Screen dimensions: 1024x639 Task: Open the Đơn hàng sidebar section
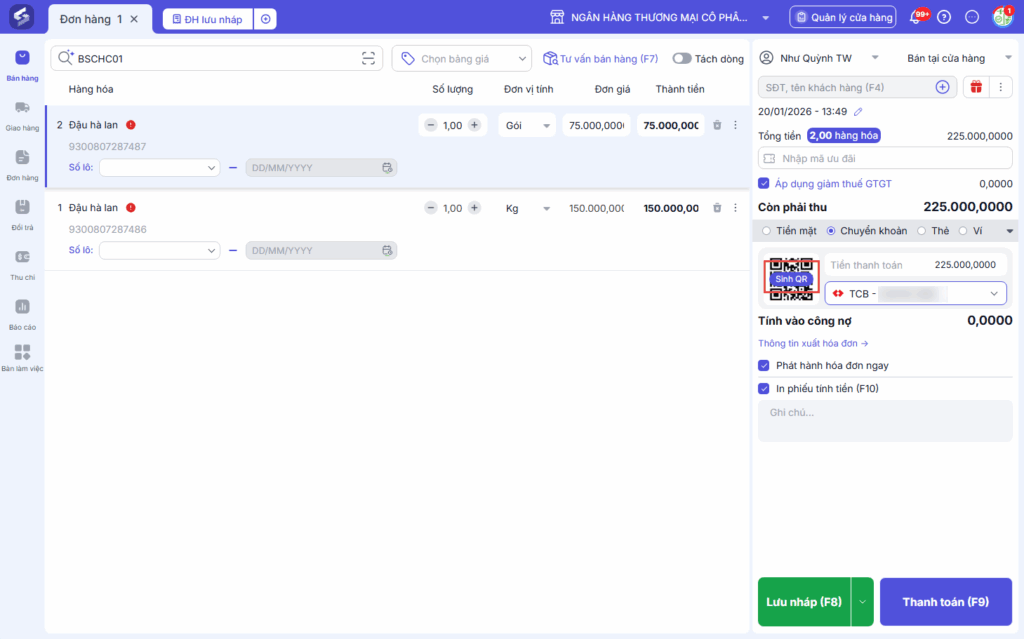[x=22, y=165]
